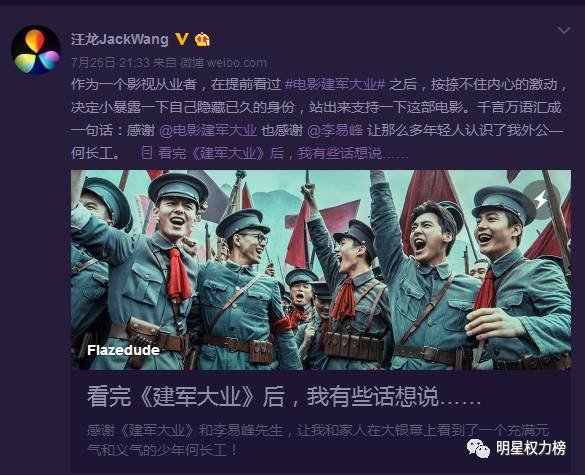
Task: Click the orange V verification badge
Action: (x=181, y=39)
